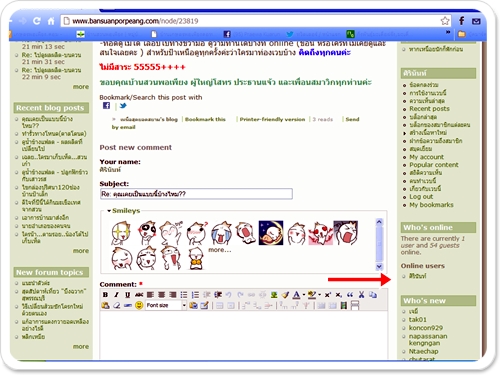
Task: Insert a numbered list in the comment
Action: coord(195,295)
